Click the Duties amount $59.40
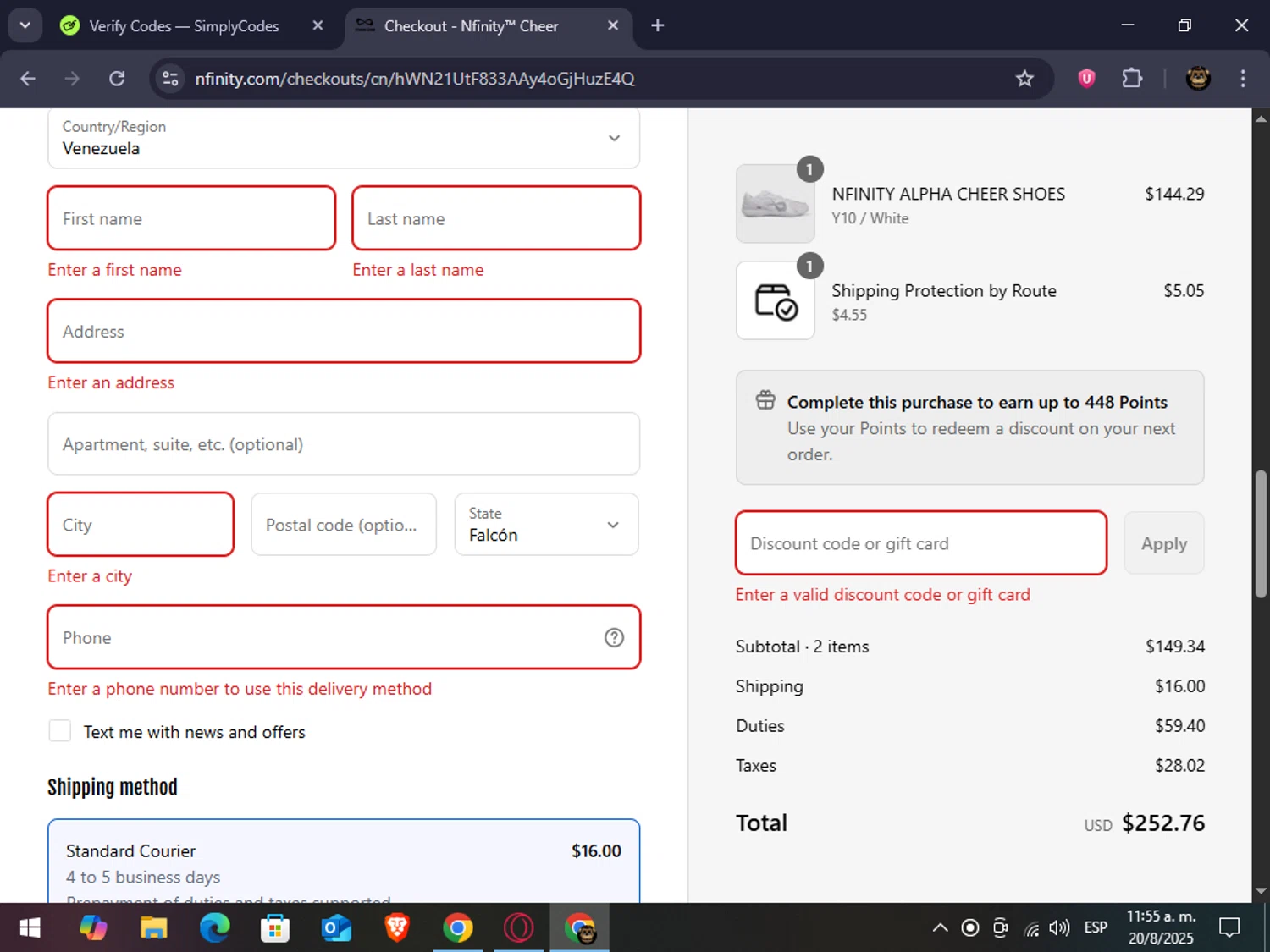 1180,725
